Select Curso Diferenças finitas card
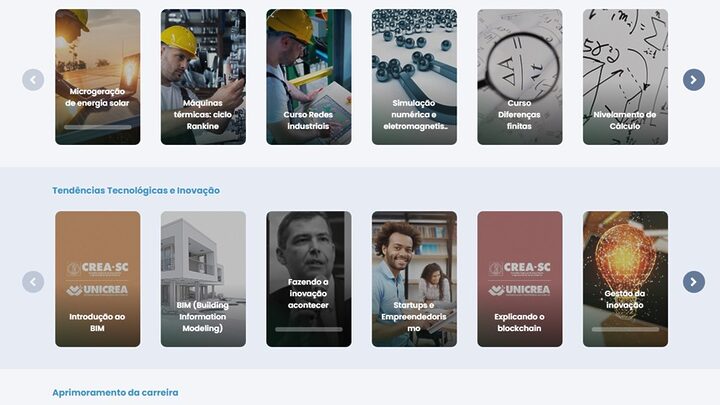Viewport: 720px width, 405px height. [520, 77]
